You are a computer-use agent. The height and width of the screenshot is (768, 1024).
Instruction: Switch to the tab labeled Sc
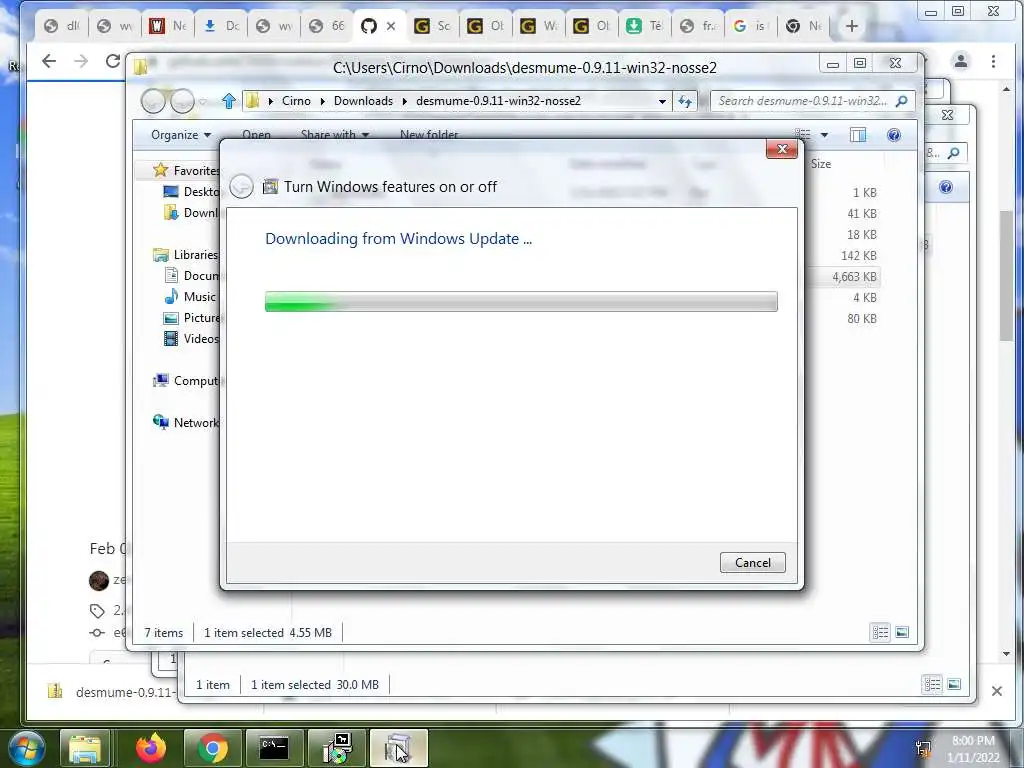432,26
